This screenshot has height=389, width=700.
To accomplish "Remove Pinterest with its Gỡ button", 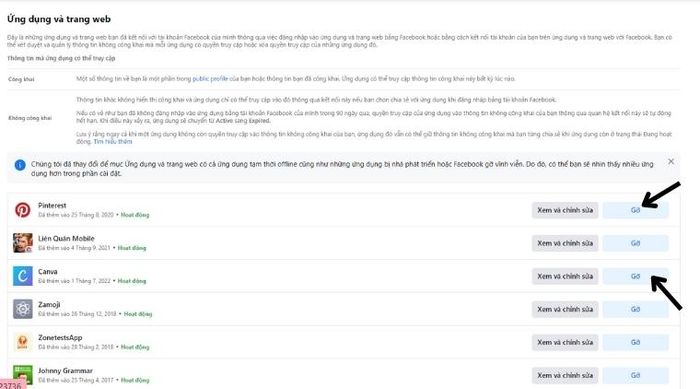I will click(635, 210).
